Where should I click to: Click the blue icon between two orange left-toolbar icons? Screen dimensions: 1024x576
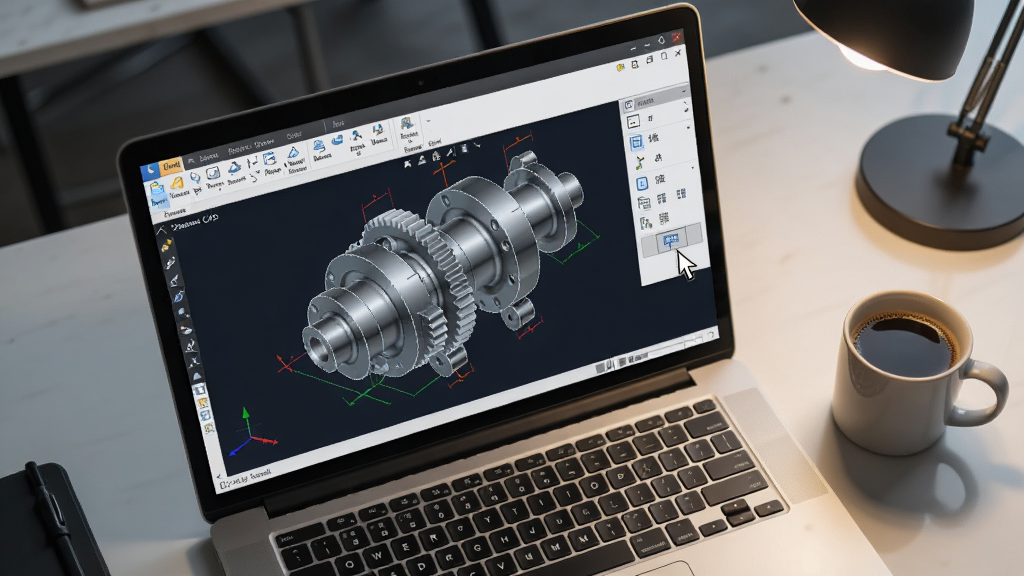point(206,415)
